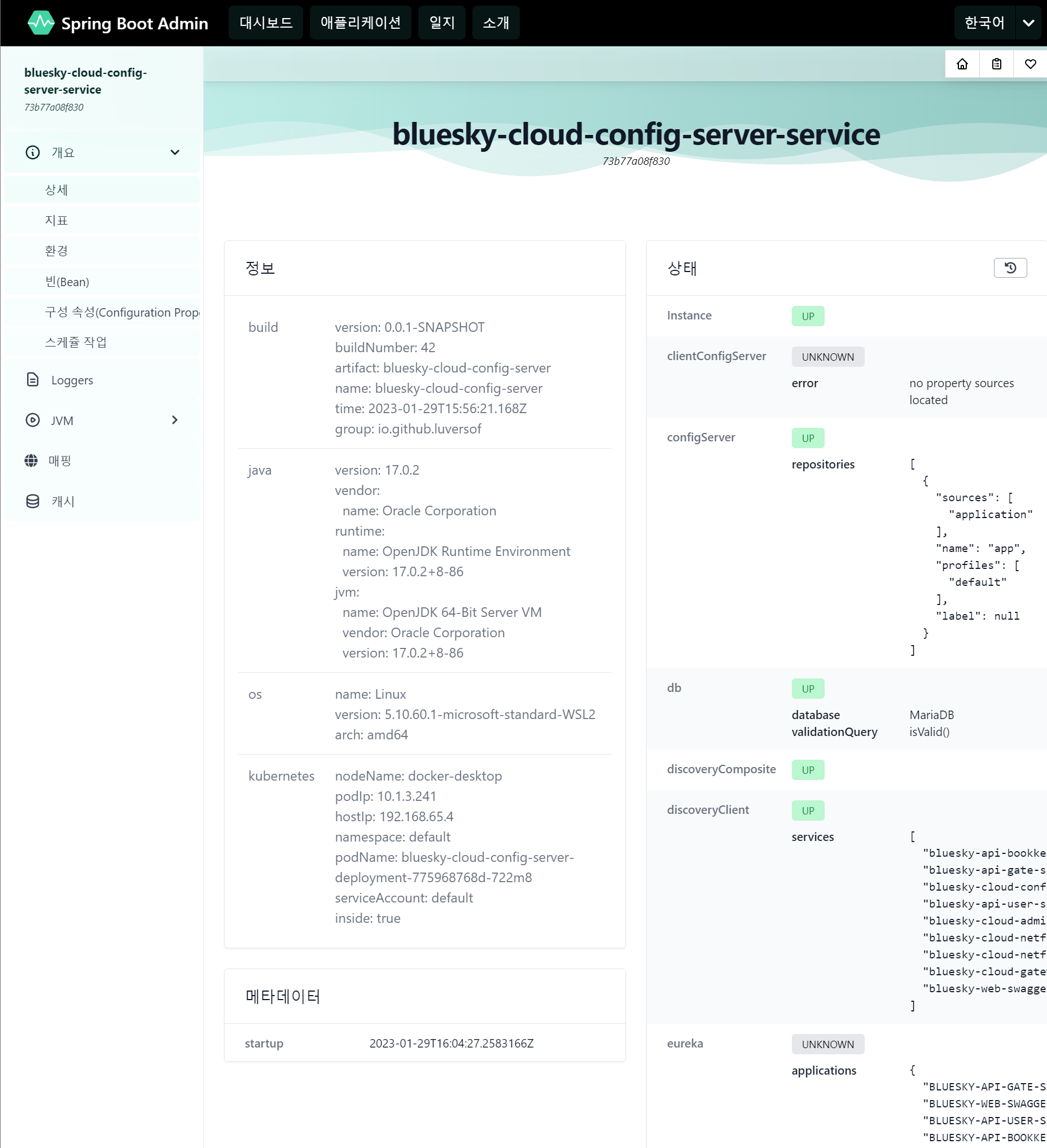The width and height of the screenshot is (1047, 1148).
Task: Click the 메타데이터 panel heading
Action: pyautogui.click(x=282, y=997)
